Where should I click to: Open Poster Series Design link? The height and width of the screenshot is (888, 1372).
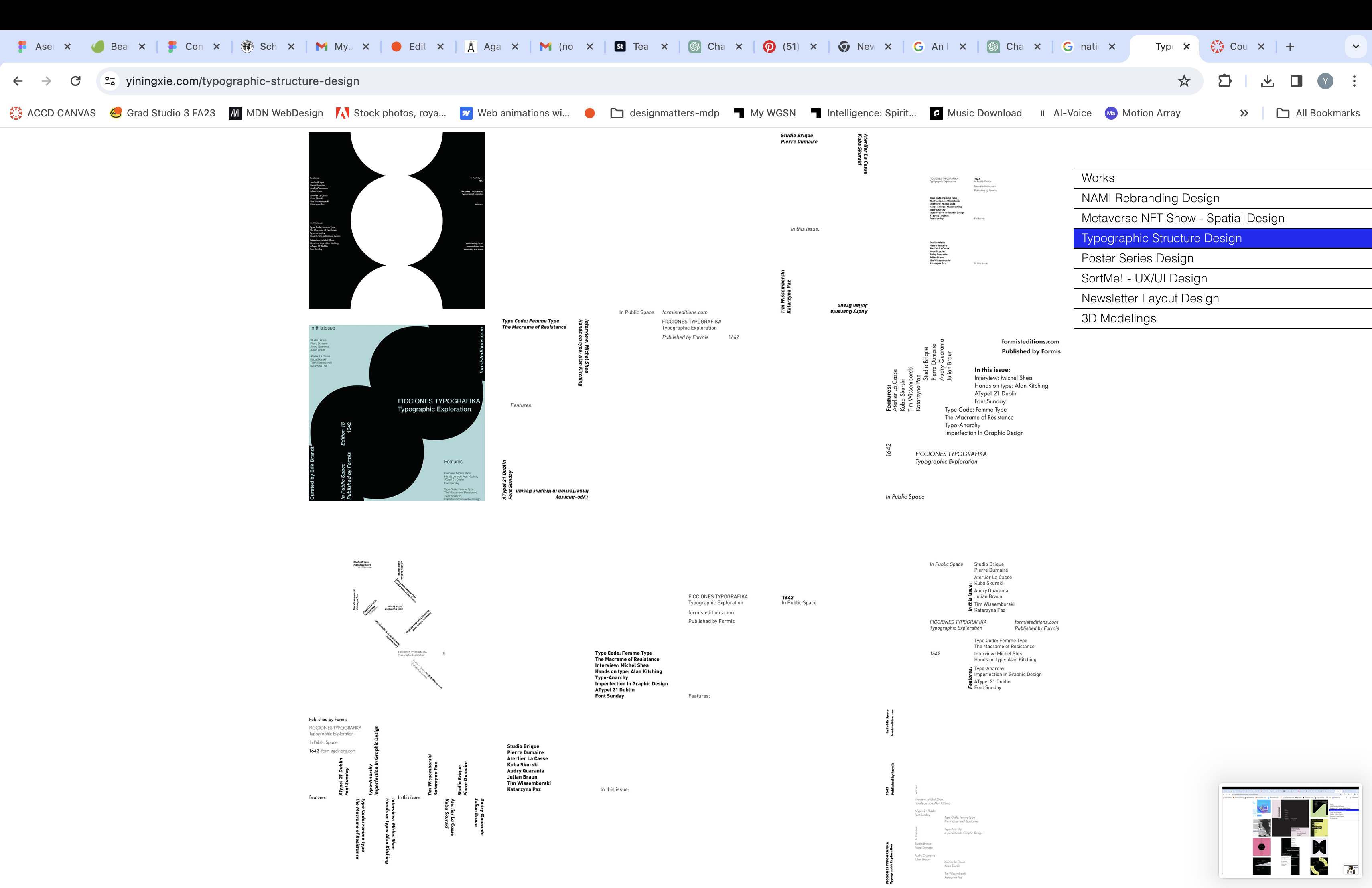coord(1137,258)
